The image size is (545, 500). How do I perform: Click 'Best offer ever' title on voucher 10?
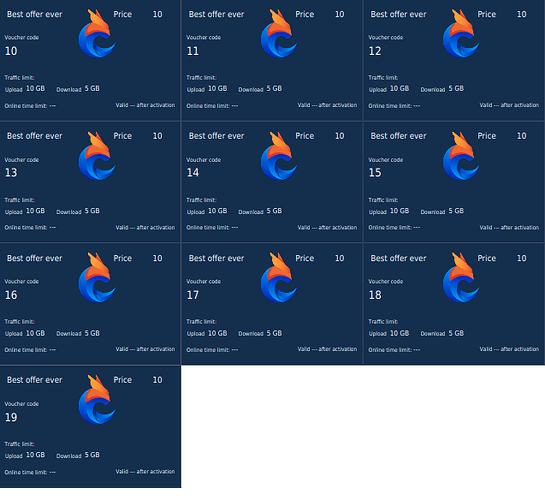point(35,14)
